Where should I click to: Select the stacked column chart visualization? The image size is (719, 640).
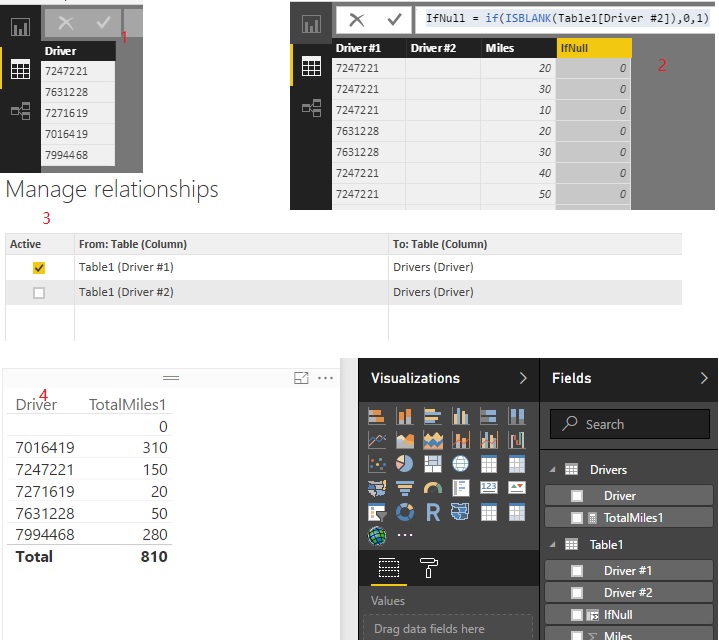tap(405, 416)
